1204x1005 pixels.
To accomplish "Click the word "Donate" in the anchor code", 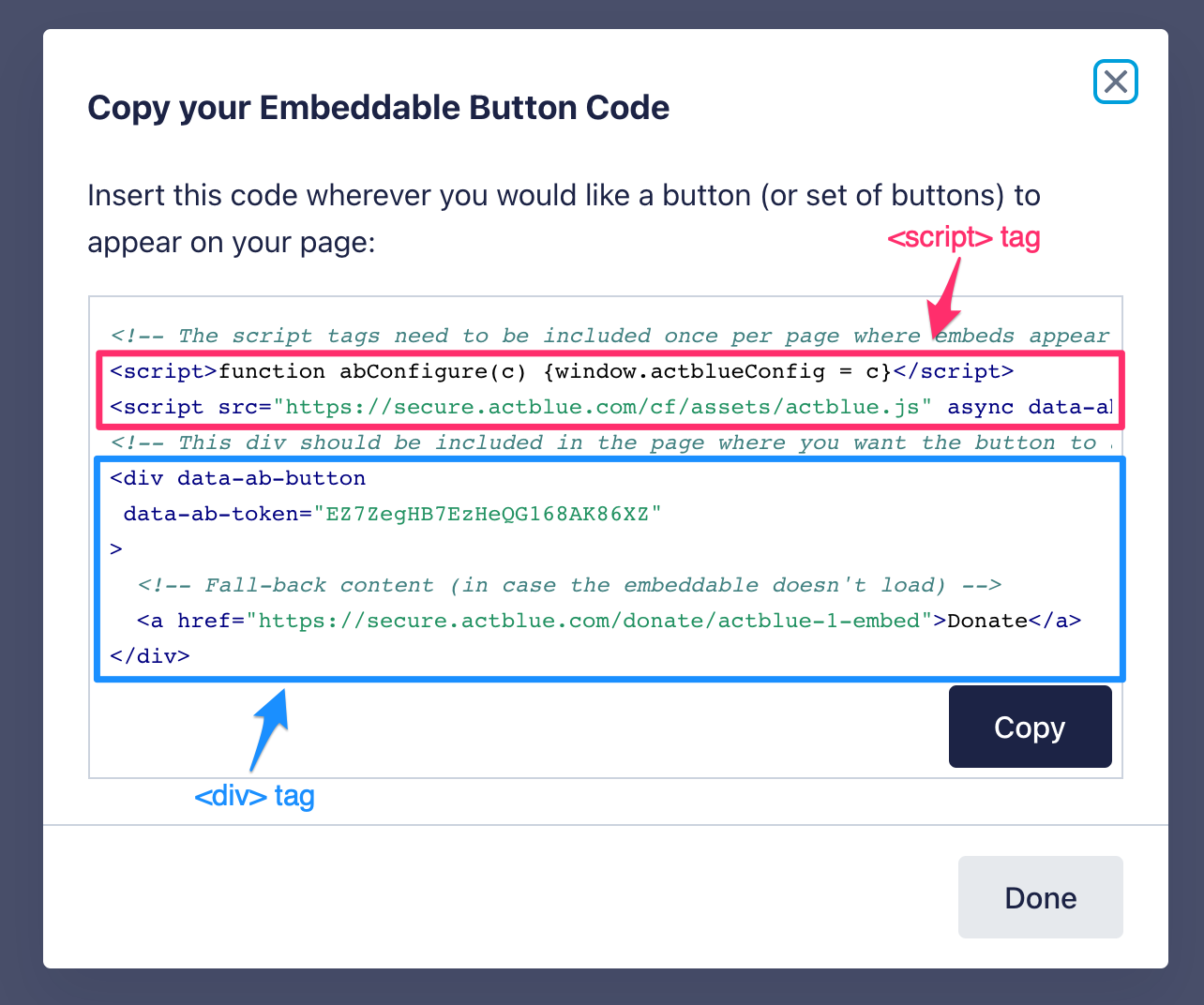I will click(x=987, y=621).
